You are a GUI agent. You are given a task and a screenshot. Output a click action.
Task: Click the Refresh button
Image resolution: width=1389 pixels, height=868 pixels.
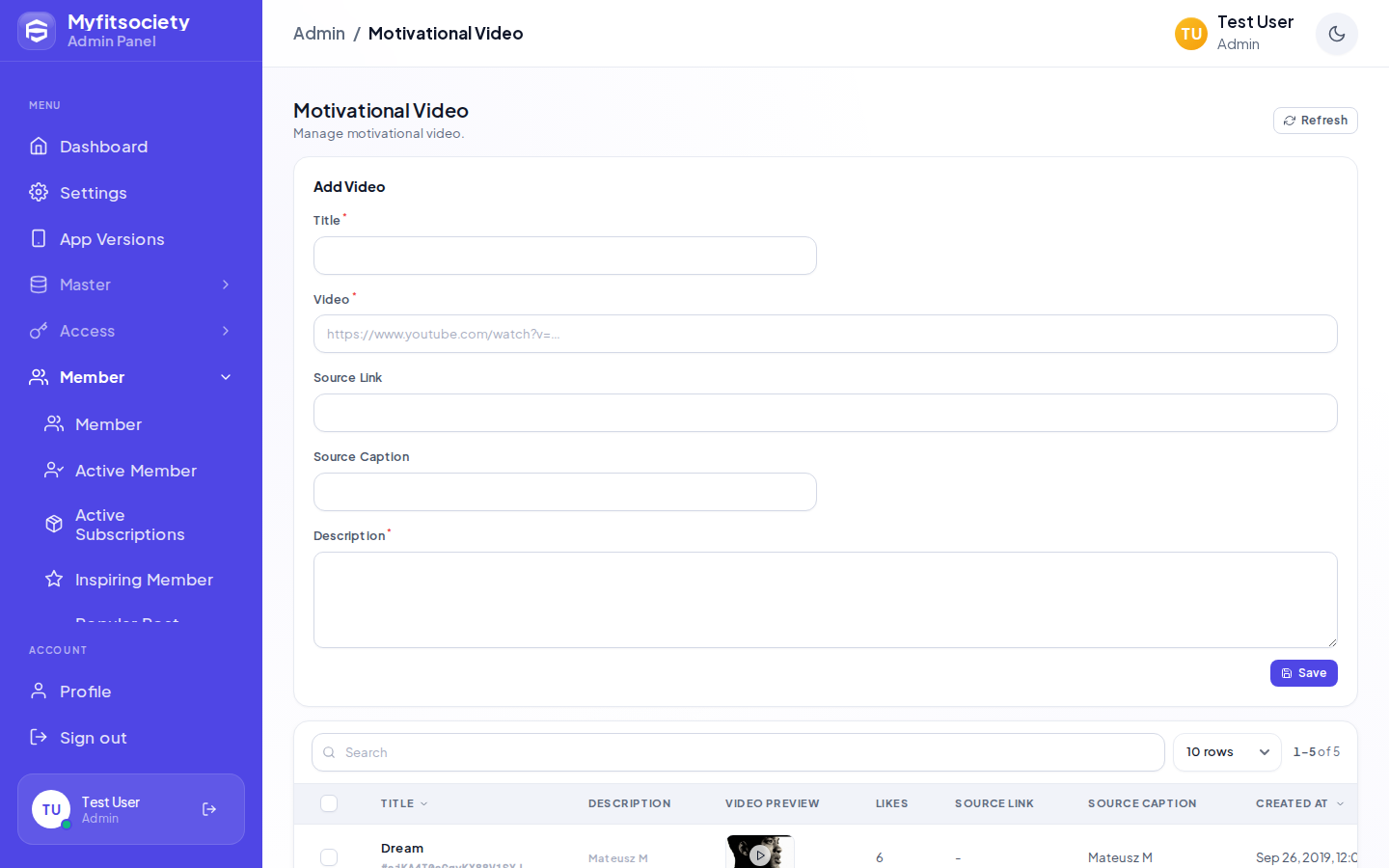[1316, 121]
